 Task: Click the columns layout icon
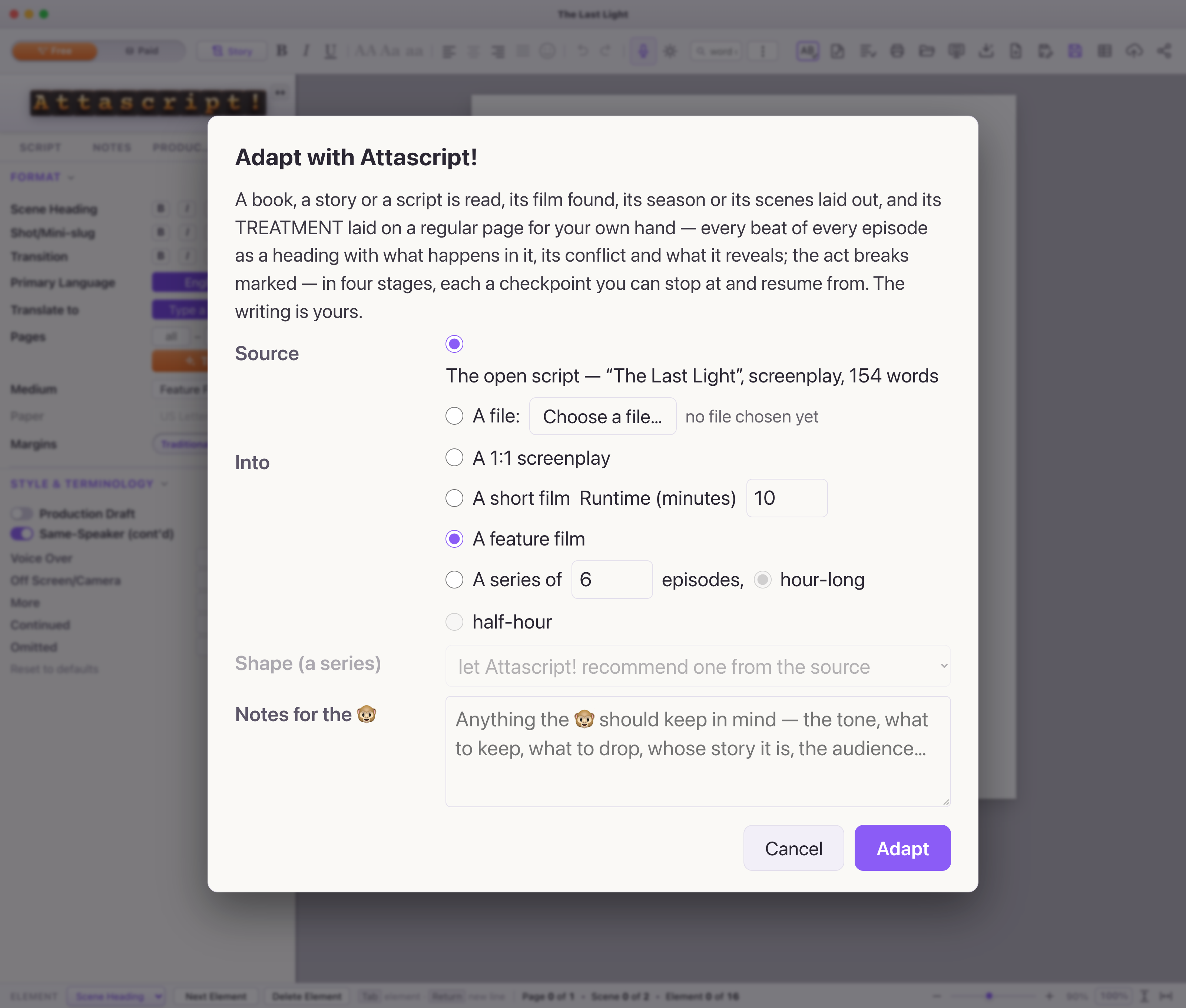coord(1104,51)
